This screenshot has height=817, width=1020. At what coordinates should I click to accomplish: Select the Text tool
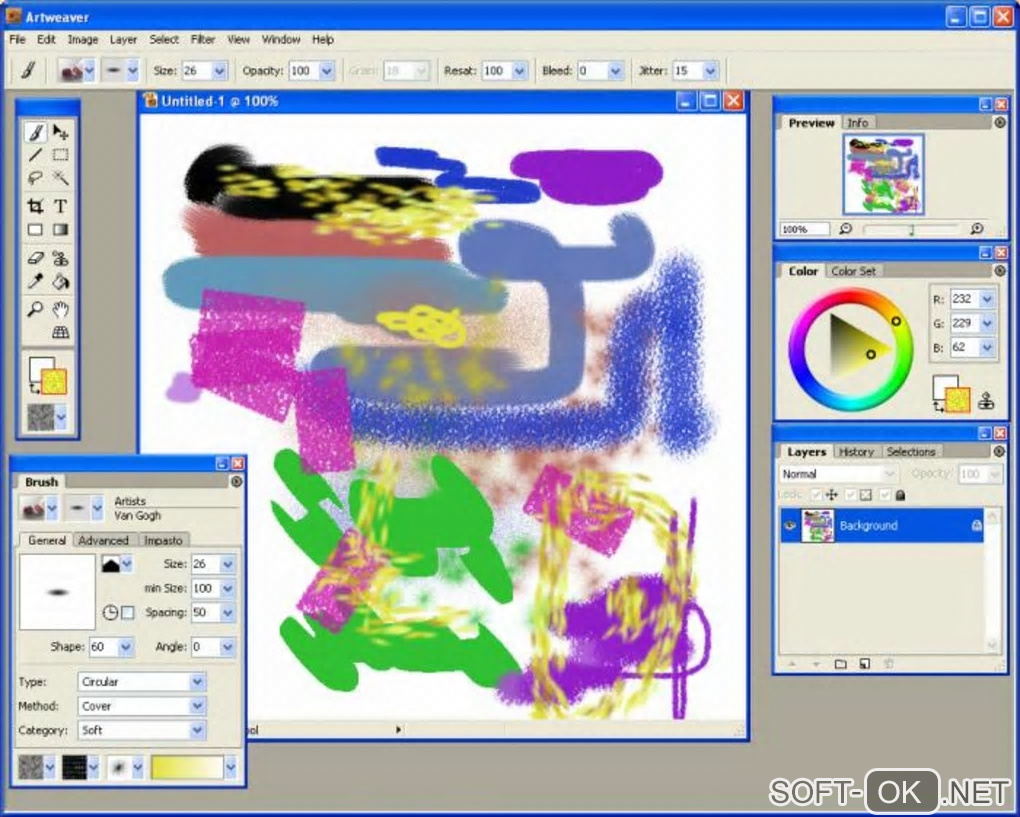[x=60, y=206]
